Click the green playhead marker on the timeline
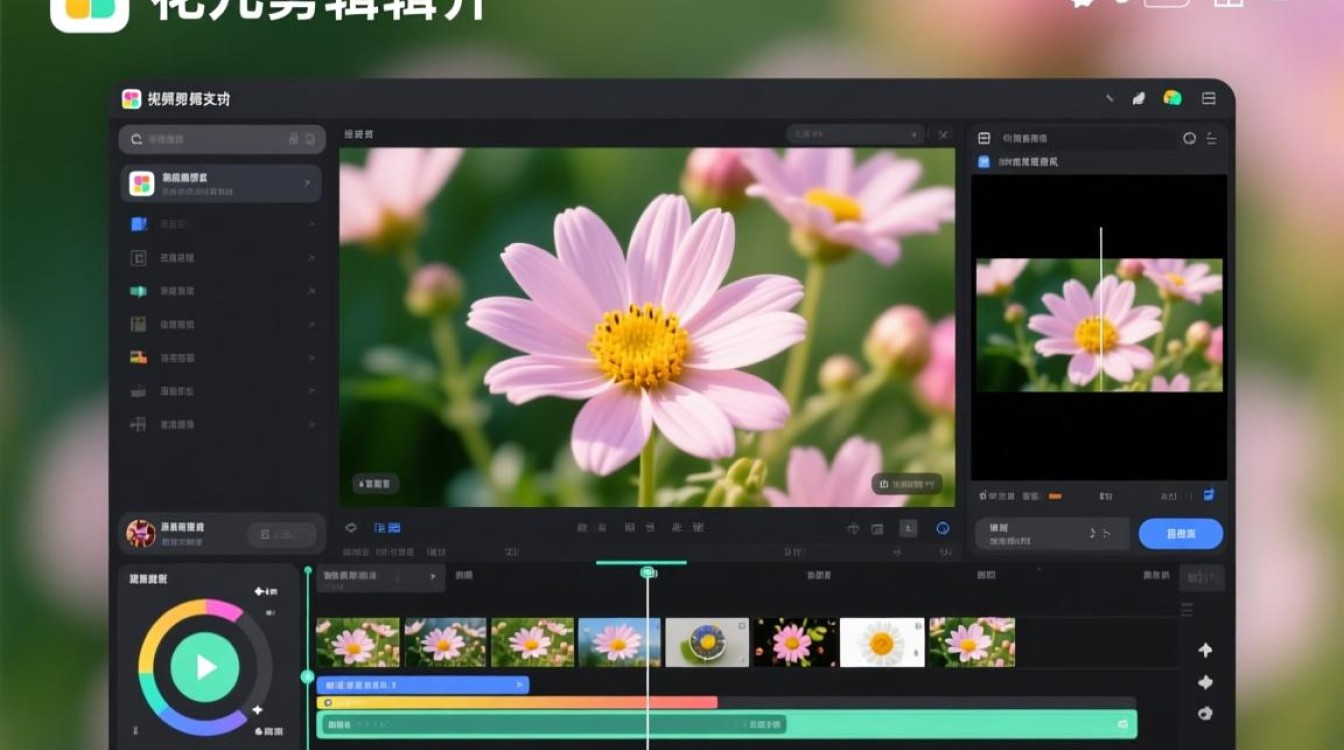1344x750 pixels. tap(648, 572)
